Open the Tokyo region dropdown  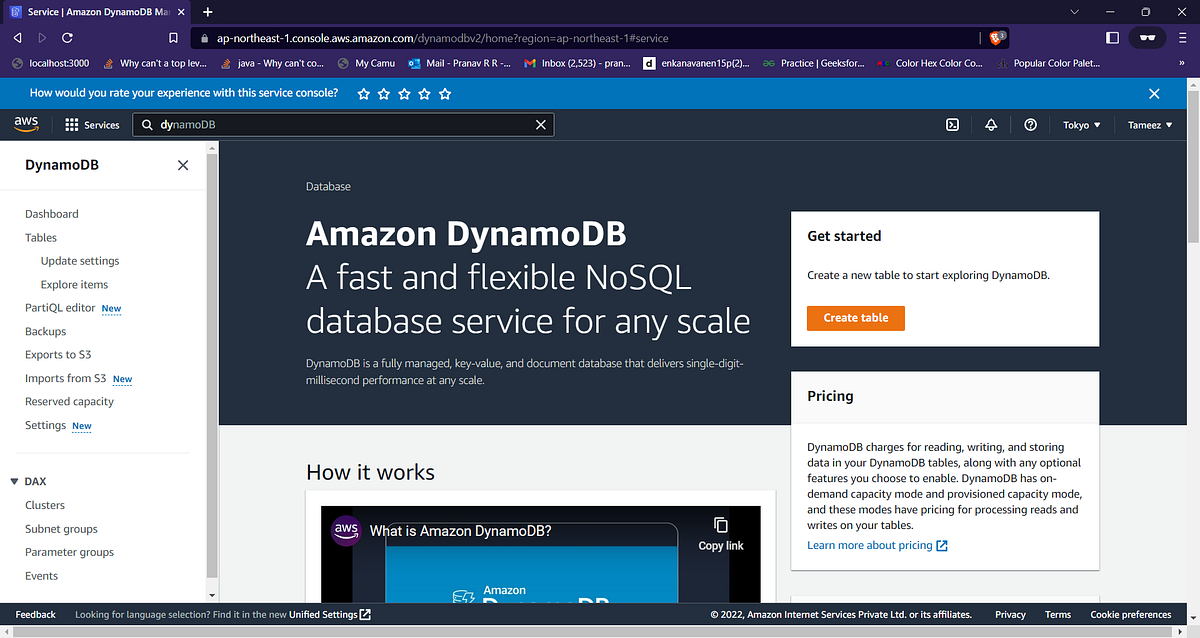[x=1080, y=124]
